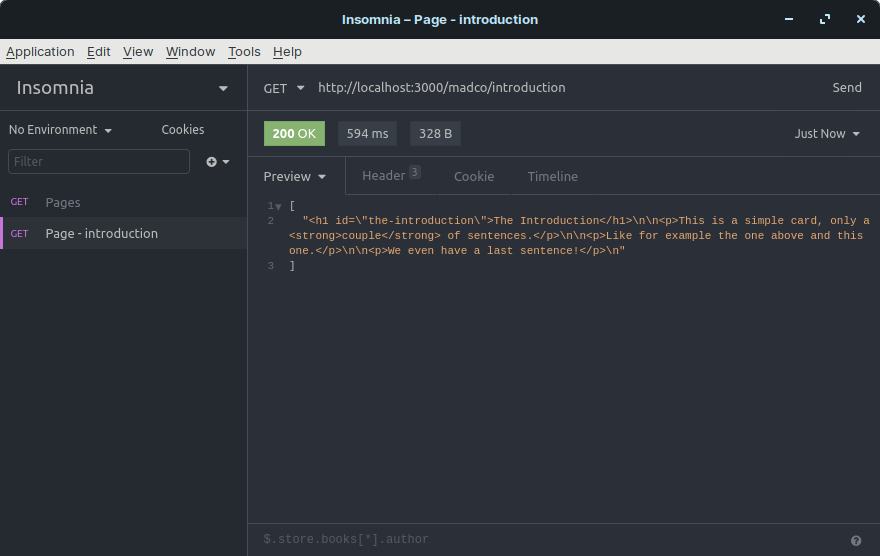Click the 200 OK status badge
880x556 pixels.
[294, 134]
